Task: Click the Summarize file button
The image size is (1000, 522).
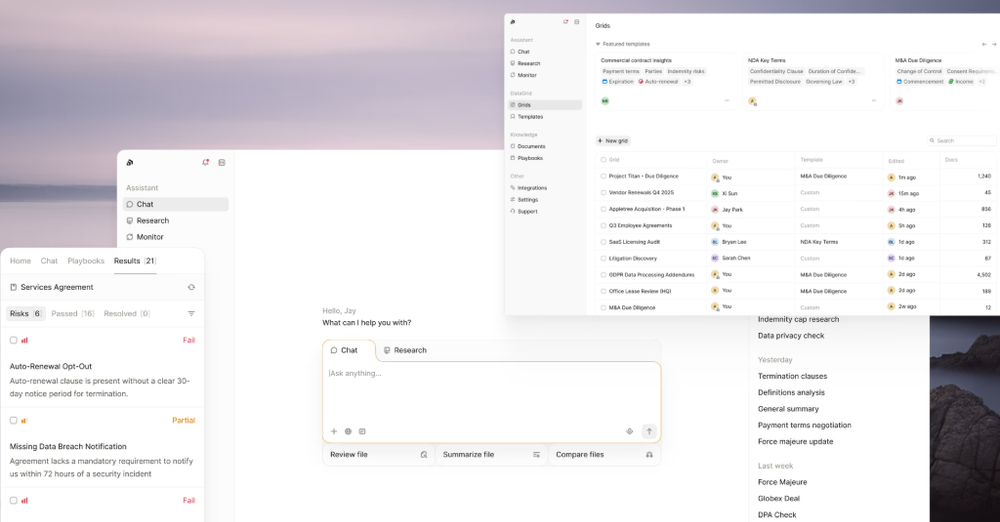Action: pyautogui.click(x=492, y=454)
